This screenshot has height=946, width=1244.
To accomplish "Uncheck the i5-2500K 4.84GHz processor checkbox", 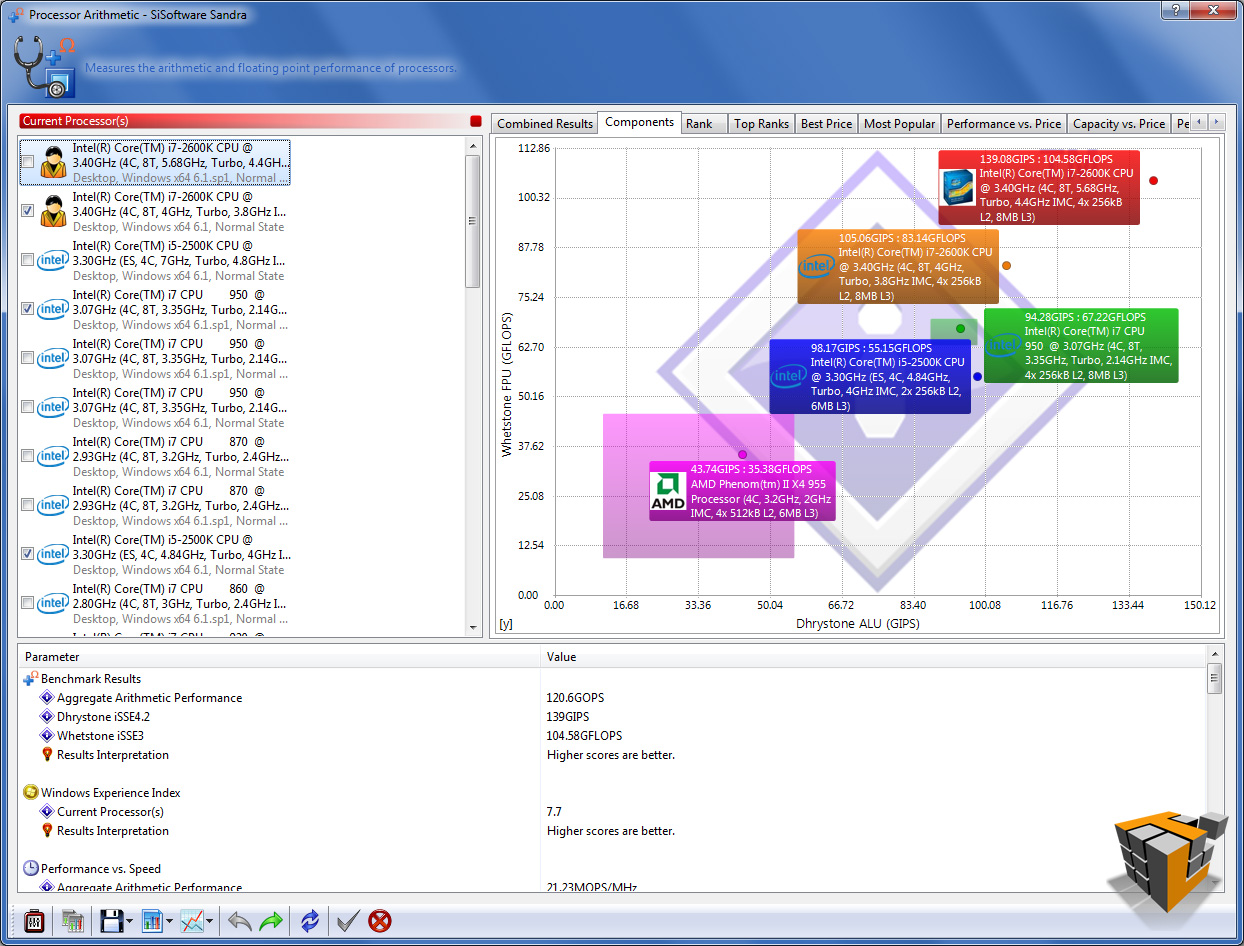I will [x=27, y=554].
